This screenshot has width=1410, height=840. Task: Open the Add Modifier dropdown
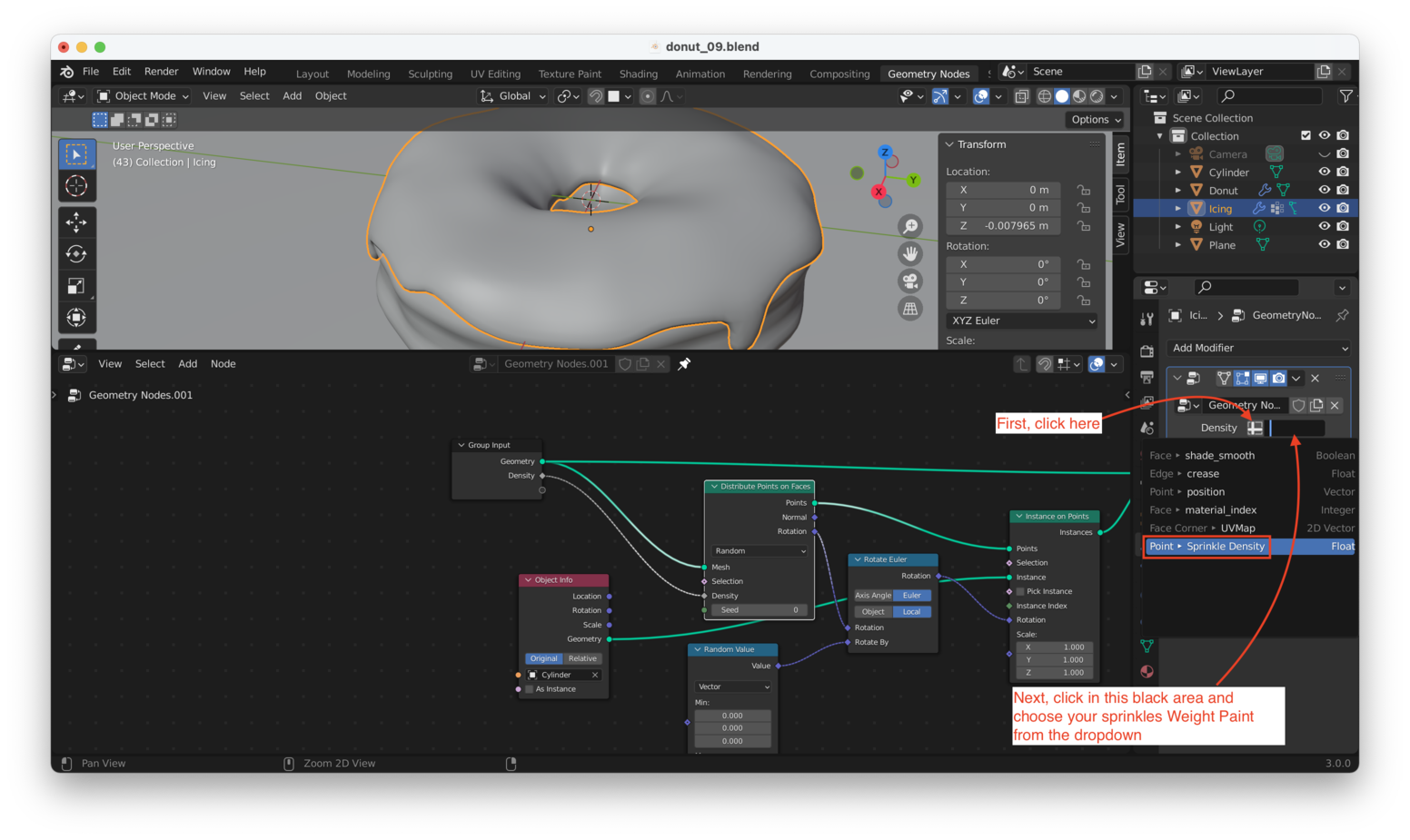(x=1259, y=348)
